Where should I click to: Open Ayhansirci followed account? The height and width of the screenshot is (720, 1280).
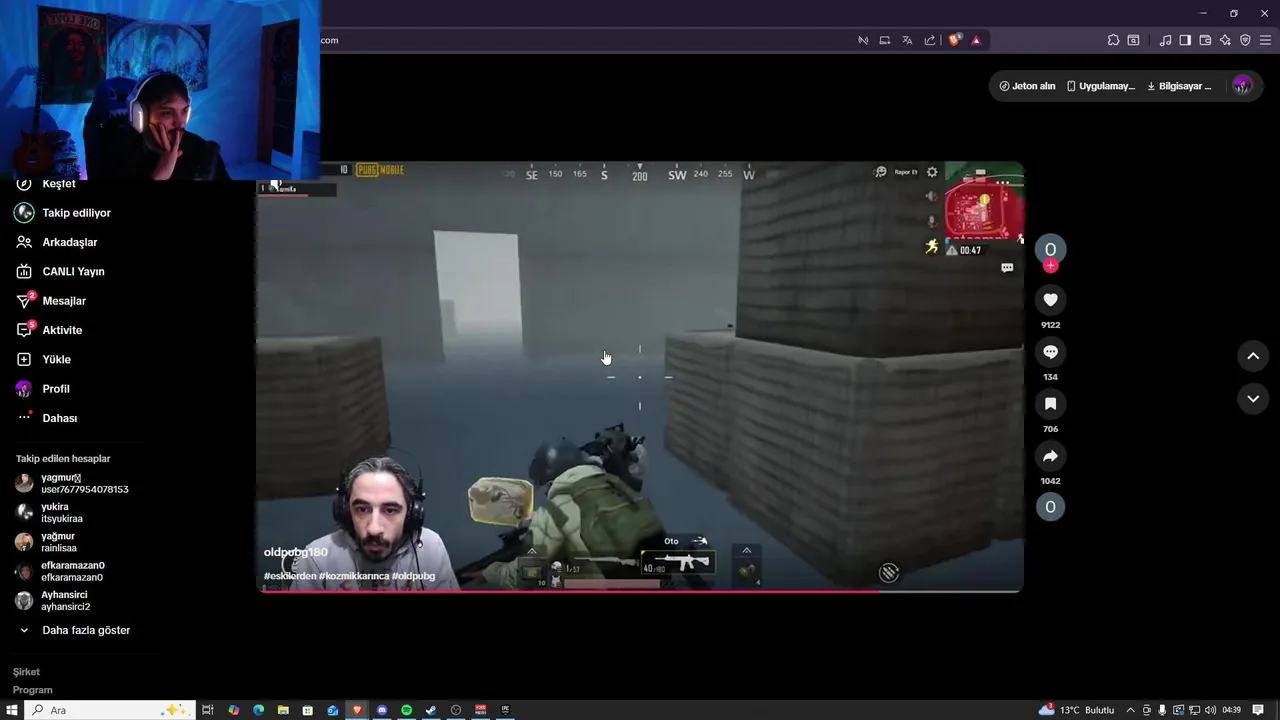[x=53, y=601]
